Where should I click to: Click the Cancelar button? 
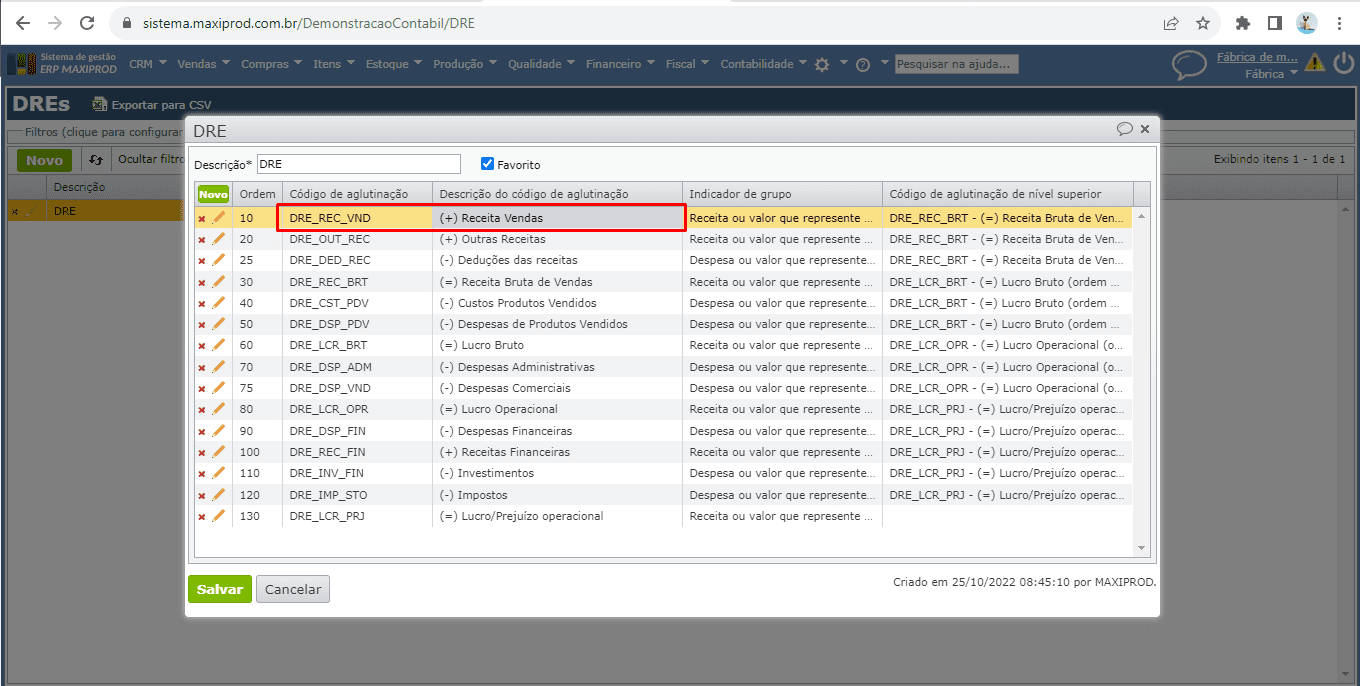(293, 589)
